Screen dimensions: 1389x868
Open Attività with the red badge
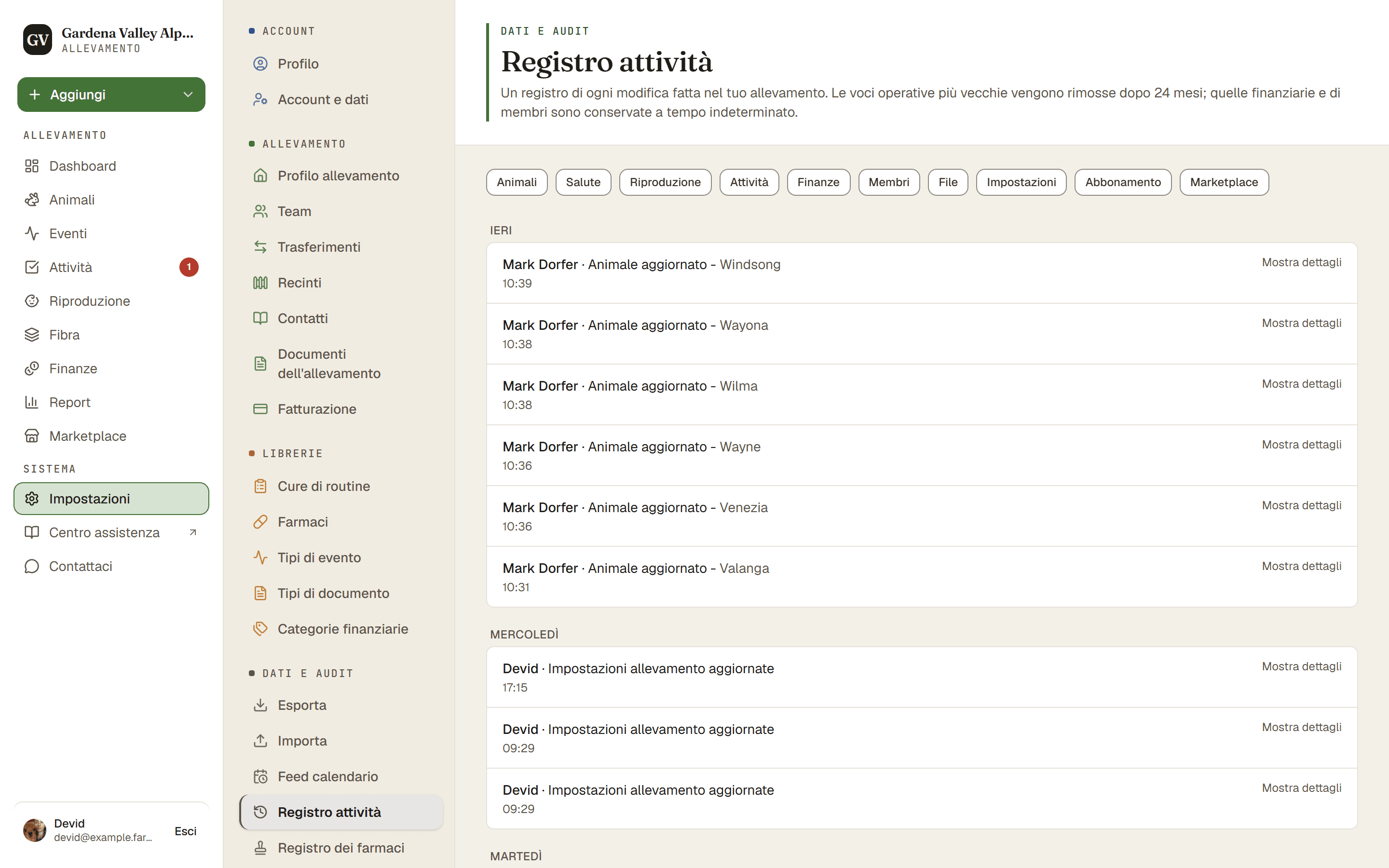pyautogui.click(x=111, y=268)
